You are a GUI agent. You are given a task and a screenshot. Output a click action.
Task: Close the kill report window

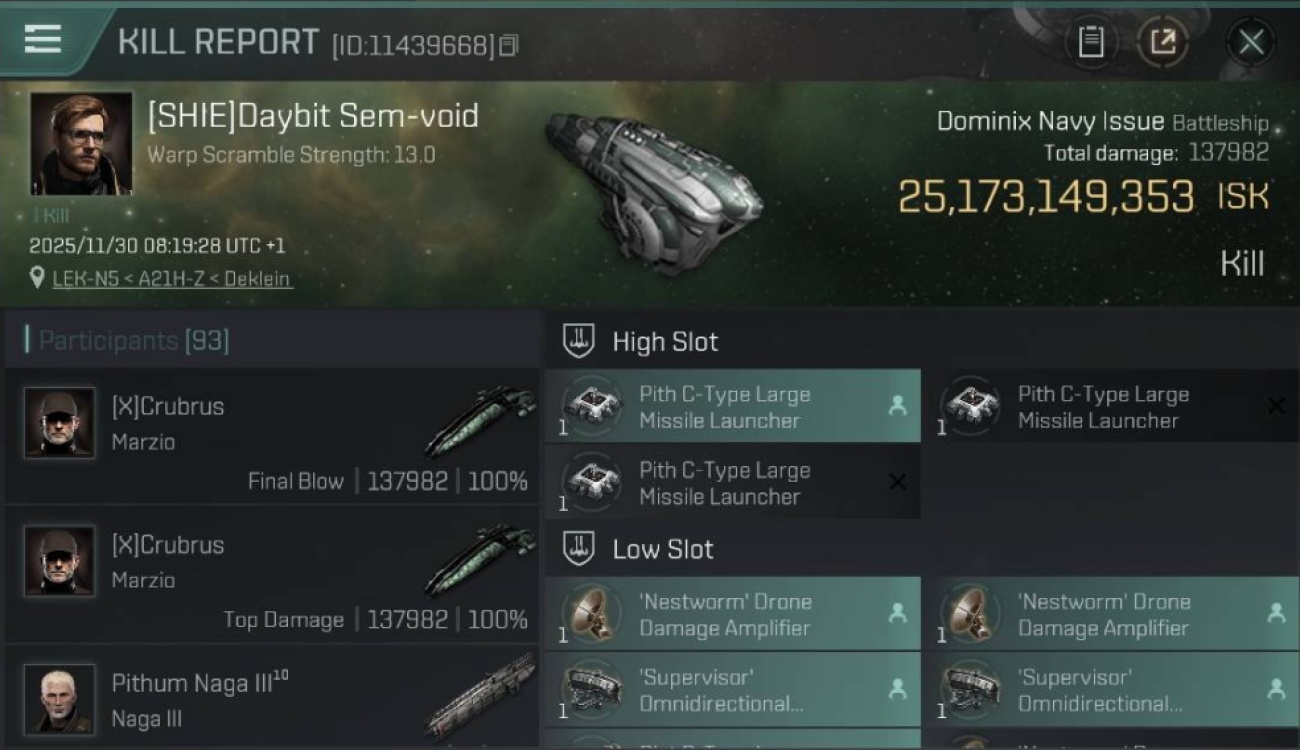click(x=1251, y=42)
